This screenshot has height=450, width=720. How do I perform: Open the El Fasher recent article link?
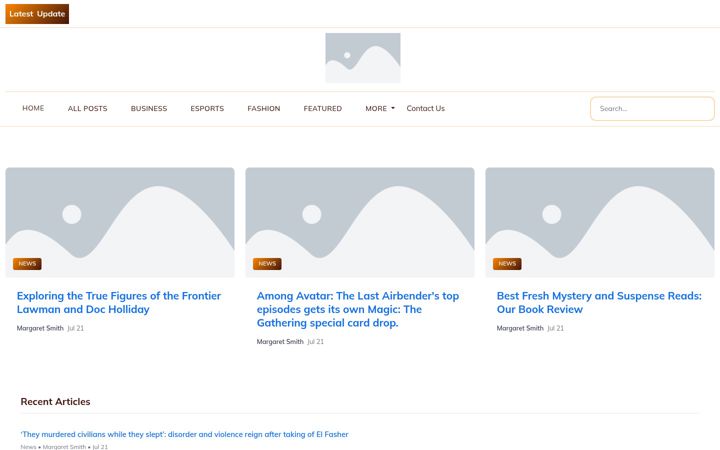184,434
